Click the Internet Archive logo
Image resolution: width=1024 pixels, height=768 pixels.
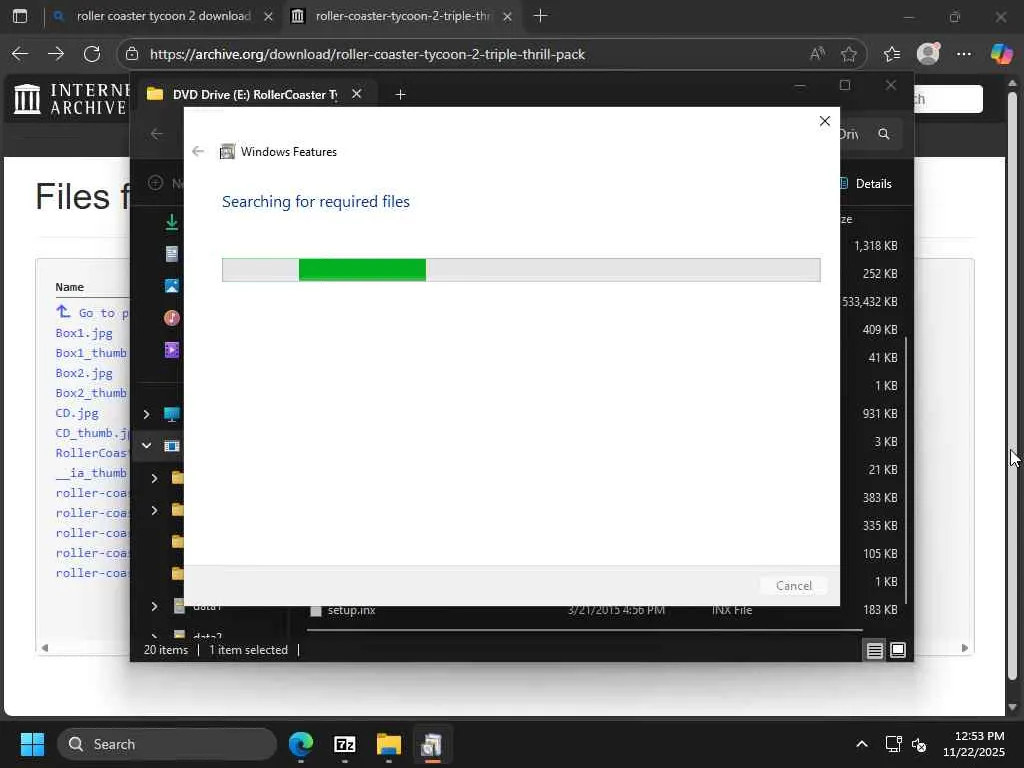71,99
